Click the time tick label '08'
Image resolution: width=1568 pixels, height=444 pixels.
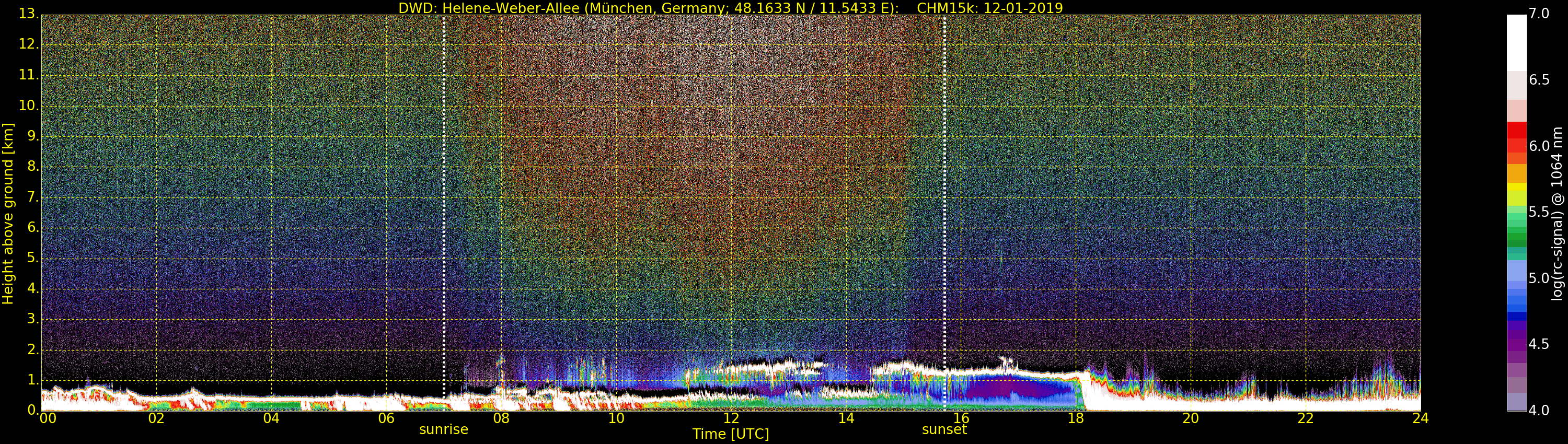coord(501,418)
